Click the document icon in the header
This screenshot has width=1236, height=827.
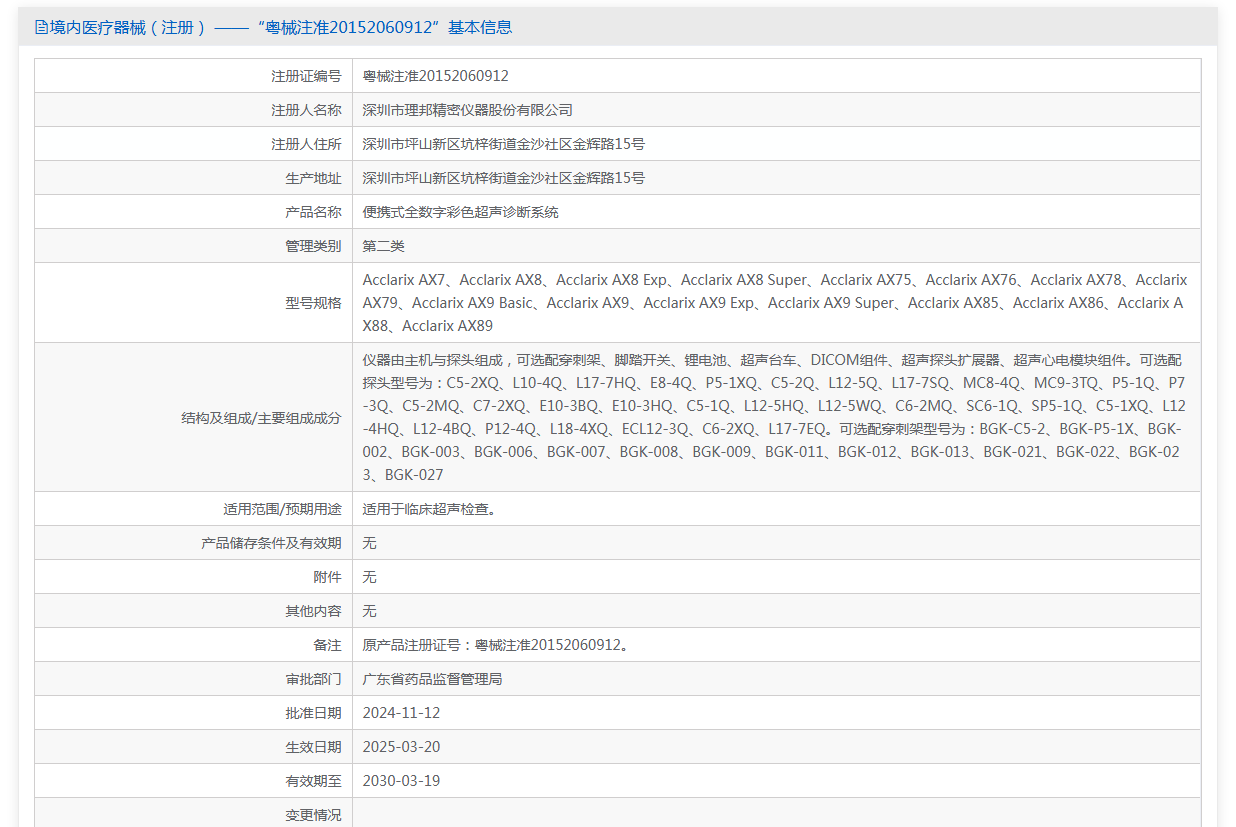[41, 27]
